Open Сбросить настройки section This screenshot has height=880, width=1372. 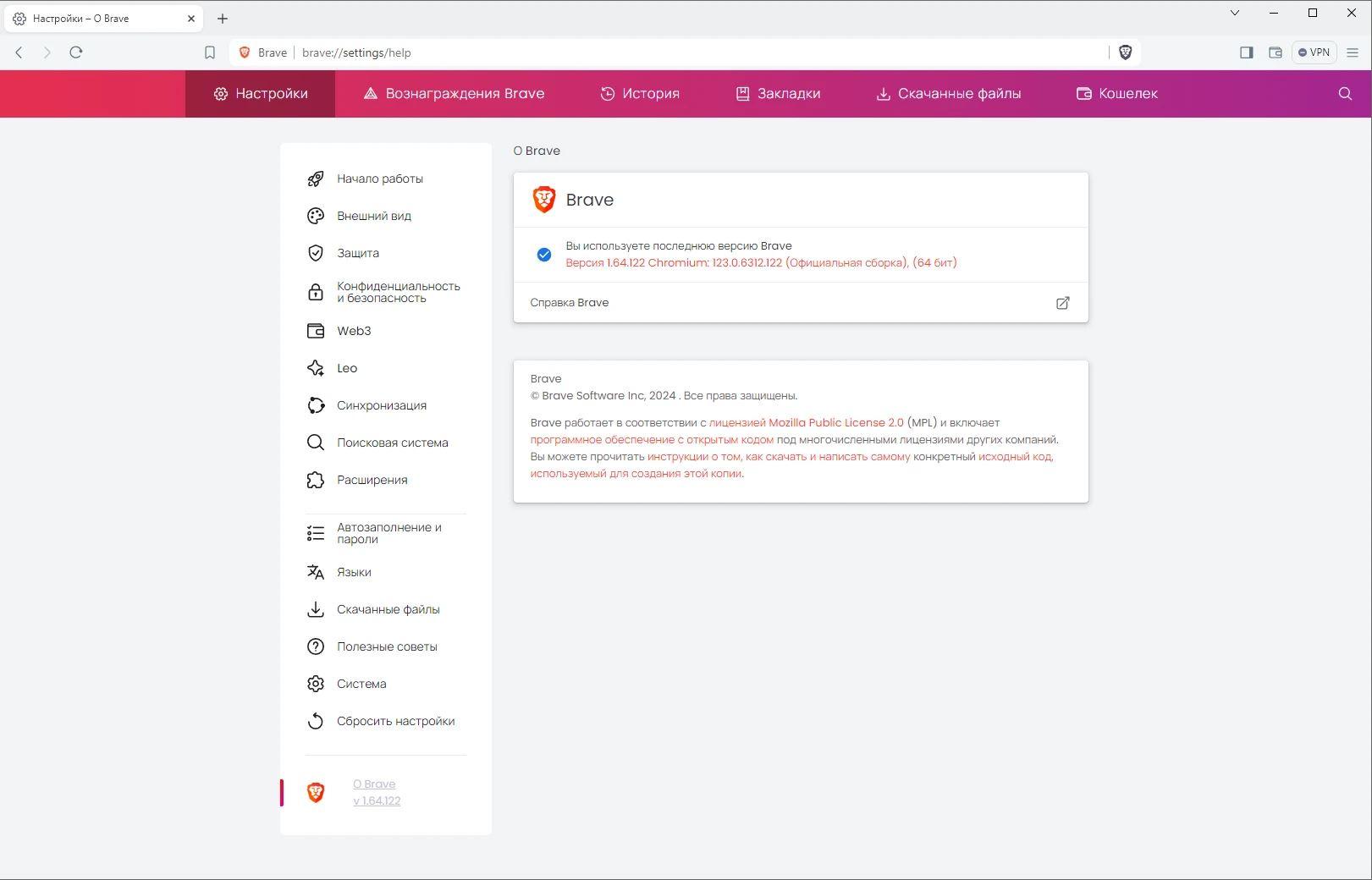tap(396, 722)
